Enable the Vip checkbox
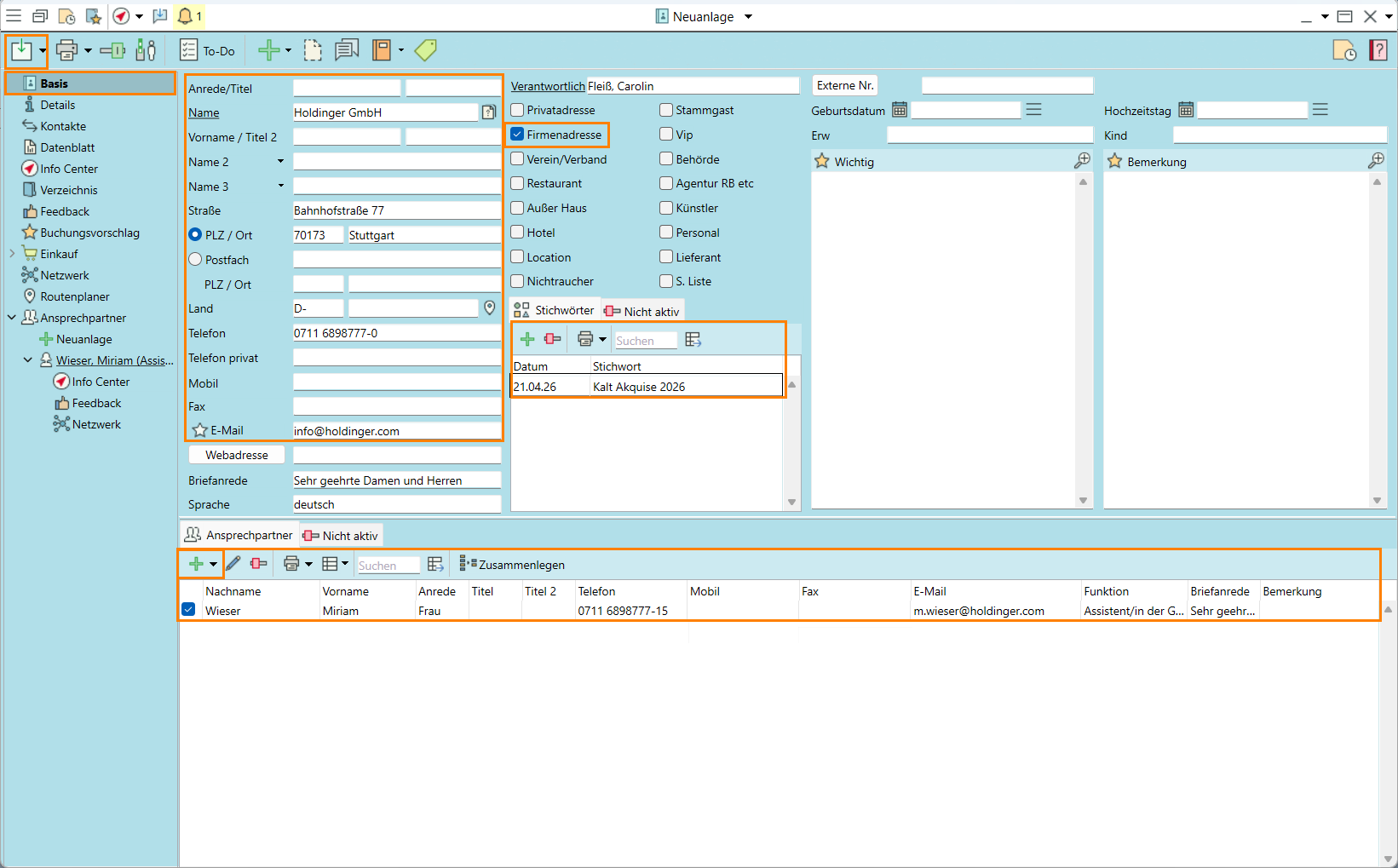This screenshot has height=868, width=1398. (666, 135)
